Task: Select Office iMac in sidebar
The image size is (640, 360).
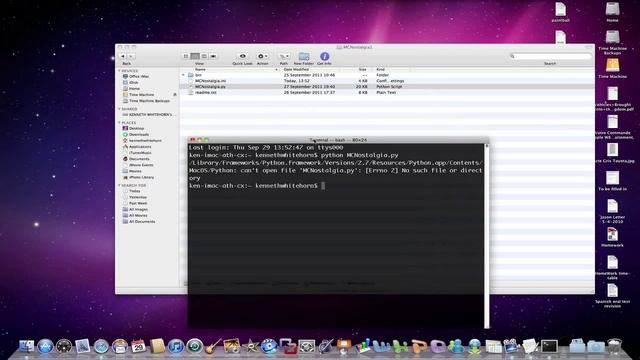Action: [x=136, y=76]
